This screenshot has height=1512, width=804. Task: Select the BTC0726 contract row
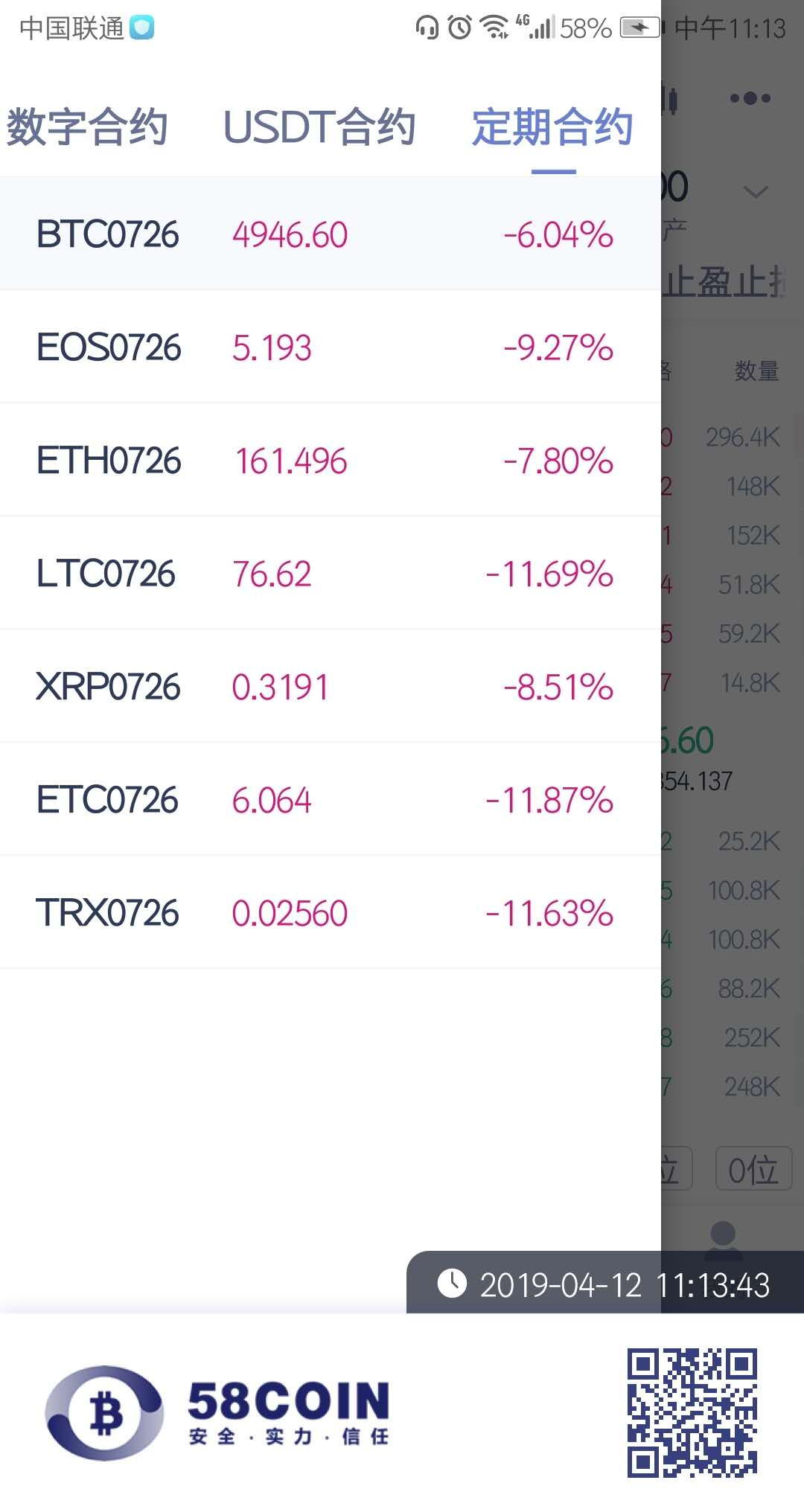point(328,234)
